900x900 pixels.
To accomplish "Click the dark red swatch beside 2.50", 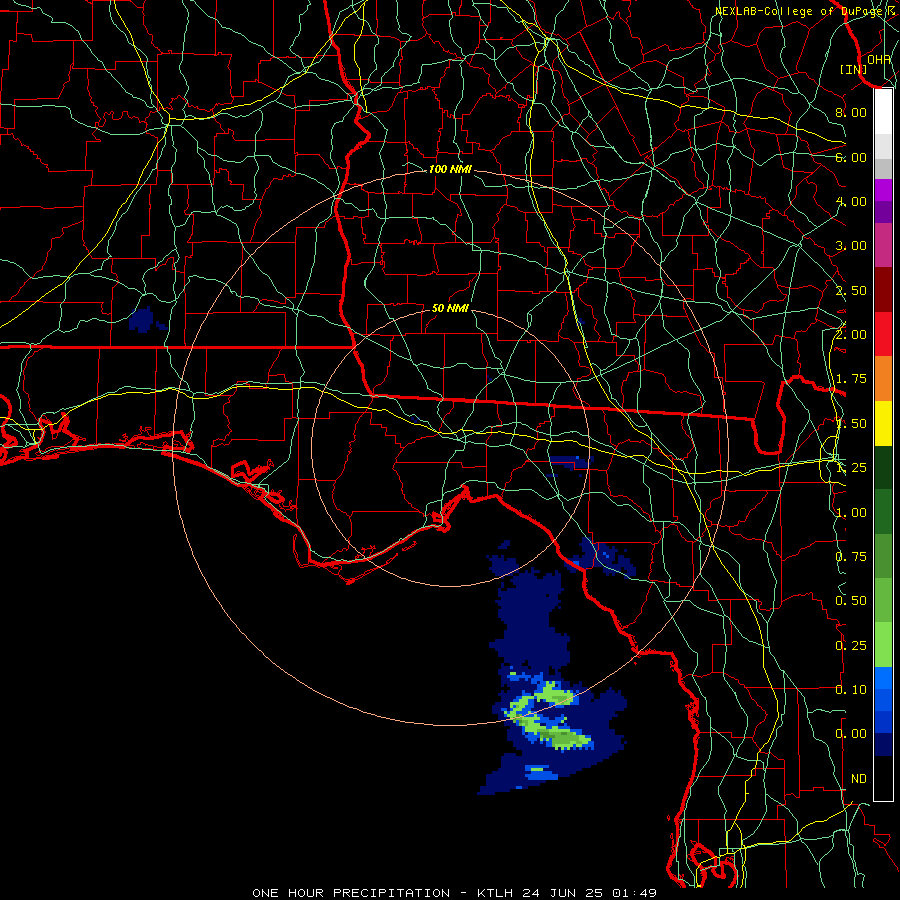I will 883,290.
